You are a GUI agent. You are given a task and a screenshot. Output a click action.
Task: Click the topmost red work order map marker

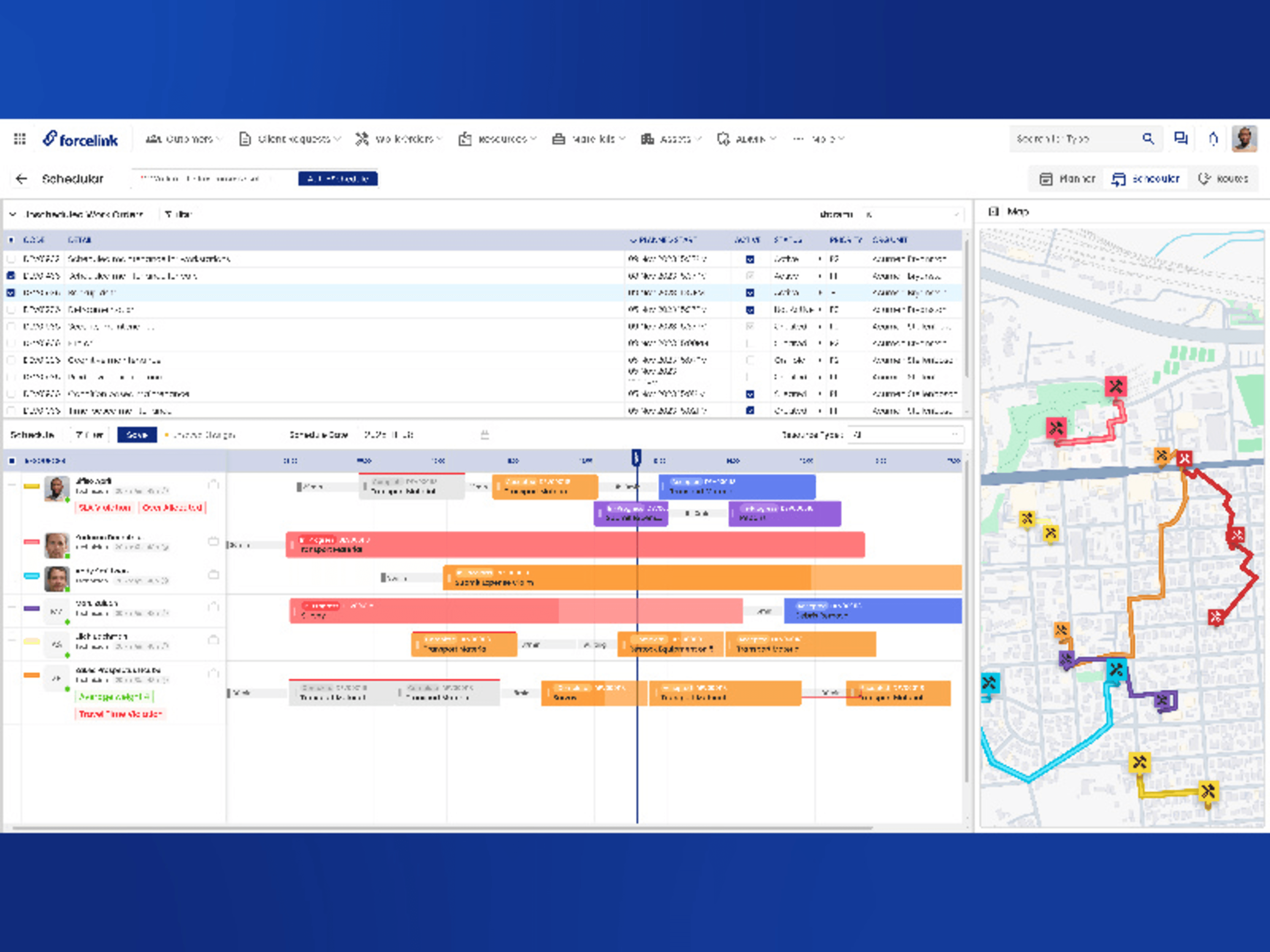click(x=1116, y=386)
